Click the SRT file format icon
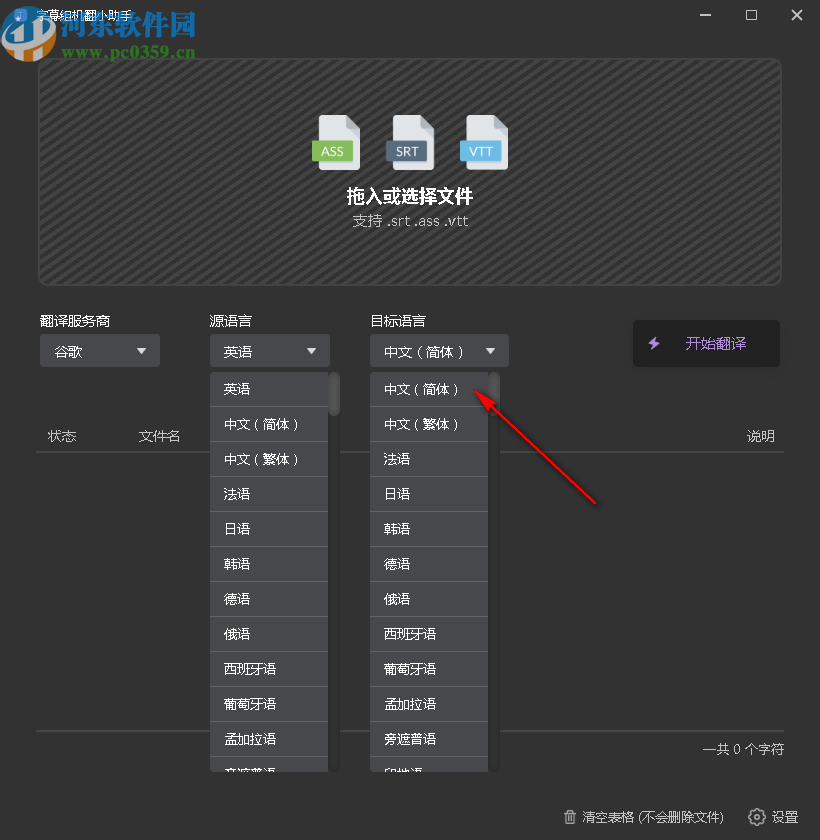Image resolution: width=820 pixels, height=840 pixels. coord(409,140)
